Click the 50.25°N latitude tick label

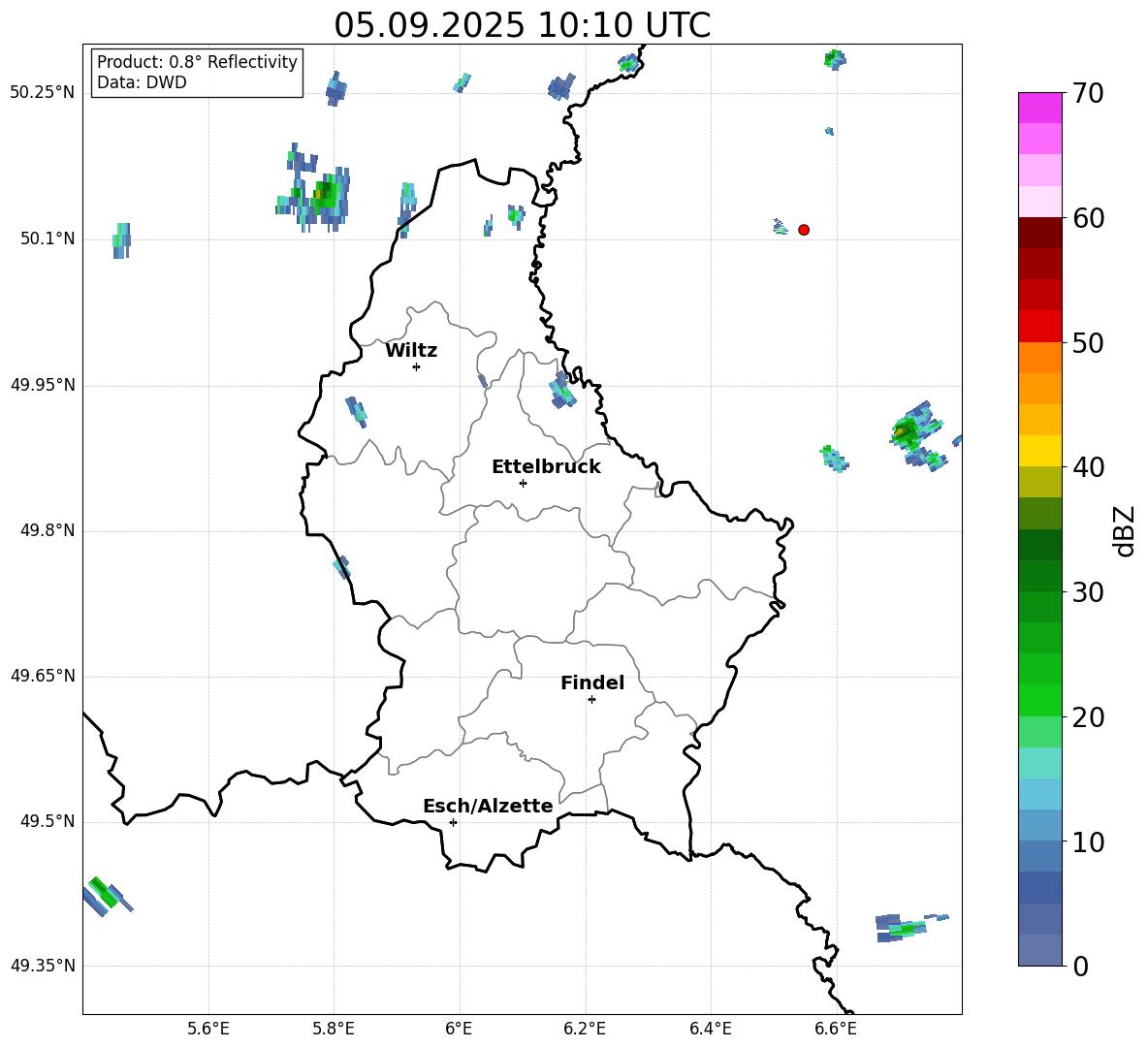point(42,93)
